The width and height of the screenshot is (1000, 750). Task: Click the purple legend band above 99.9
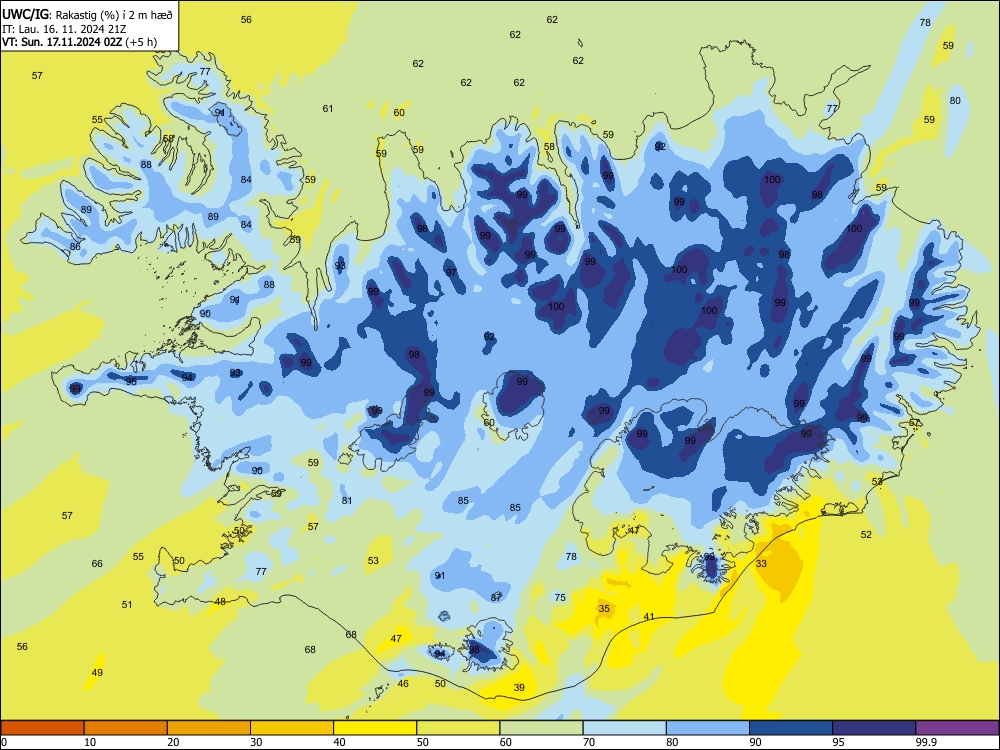[x=957, y=728]
